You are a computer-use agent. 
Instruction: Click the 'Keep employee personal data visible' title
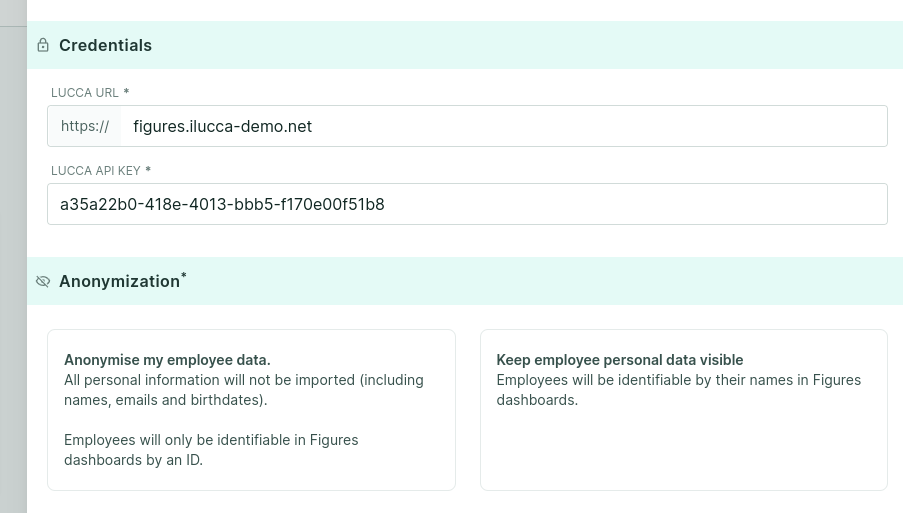pos(620,360)
